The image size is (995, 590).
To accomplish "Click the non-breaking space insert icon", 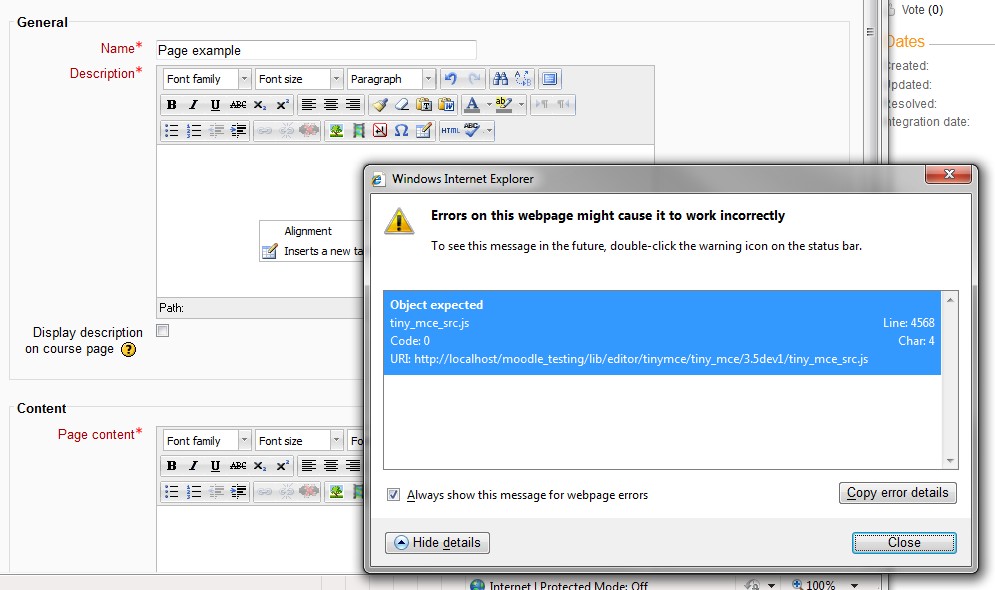I will coord(379,131).
